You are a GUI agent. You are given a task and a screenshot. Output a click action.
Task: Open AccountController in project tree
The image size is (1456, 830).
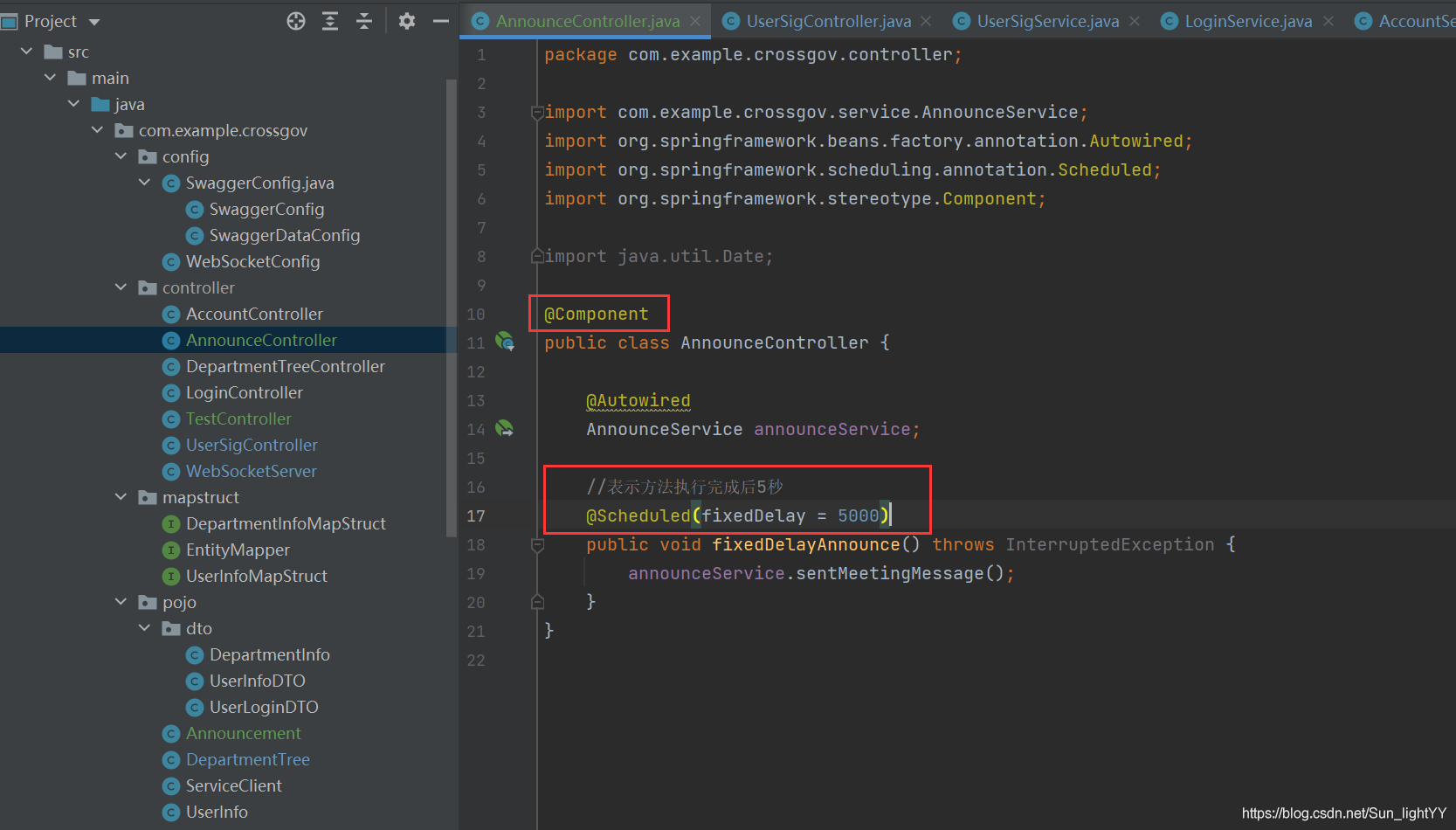tap(254, 314)
